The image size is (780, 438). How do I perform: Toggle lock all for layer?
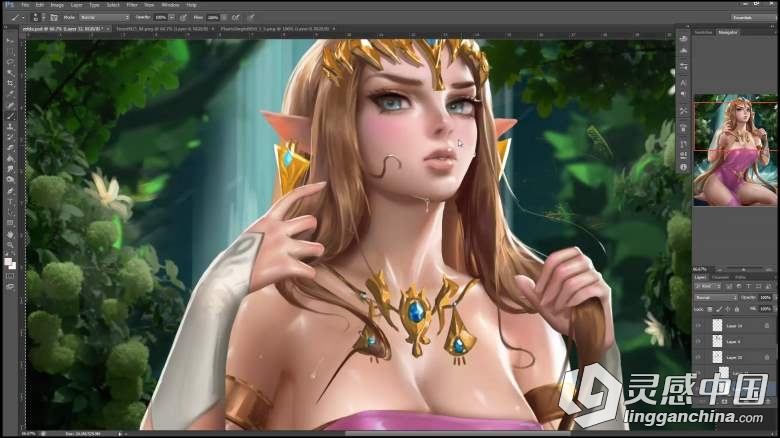point(737,309)
